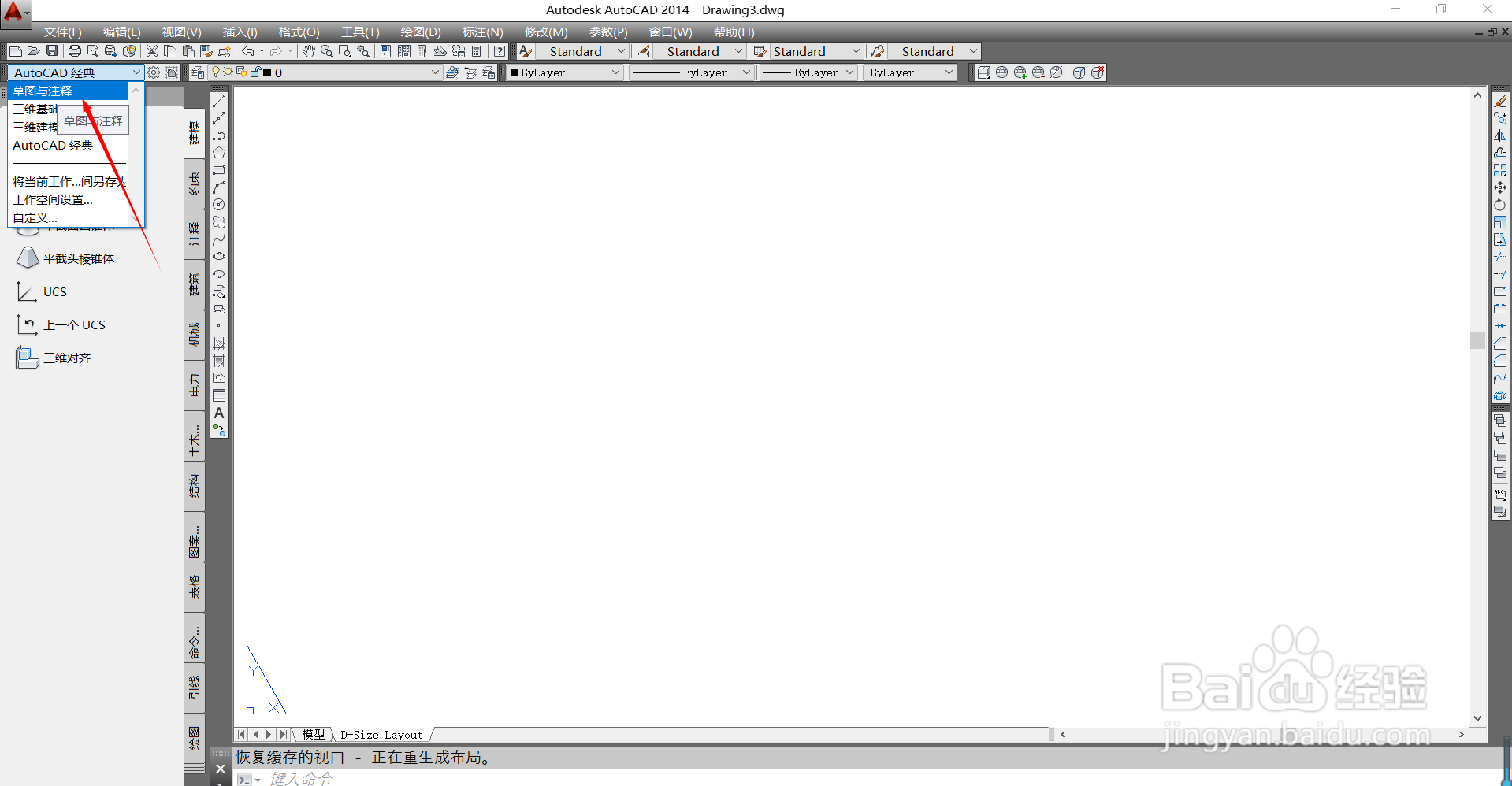This screenshot has width=1512, height=786.
Task: Click 自定义... in workspace list
Action: (x=68, y=218)
